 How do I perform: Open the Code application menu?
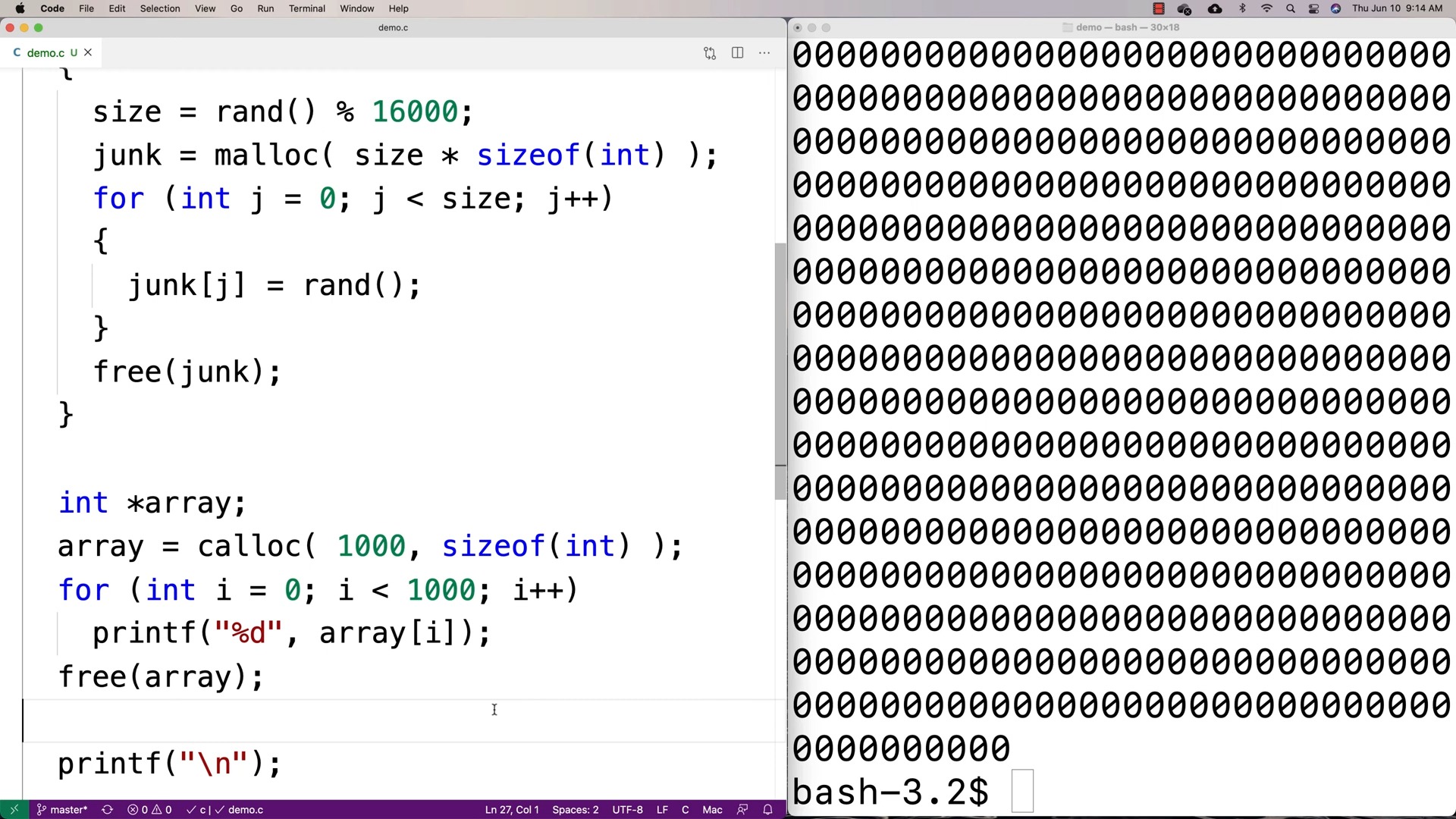52,8
